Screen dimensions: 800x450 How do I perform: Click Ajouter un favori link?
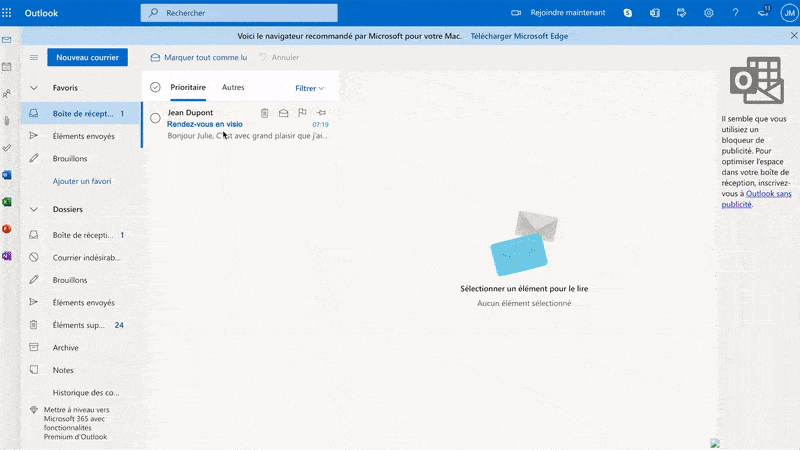coord(82,181)
